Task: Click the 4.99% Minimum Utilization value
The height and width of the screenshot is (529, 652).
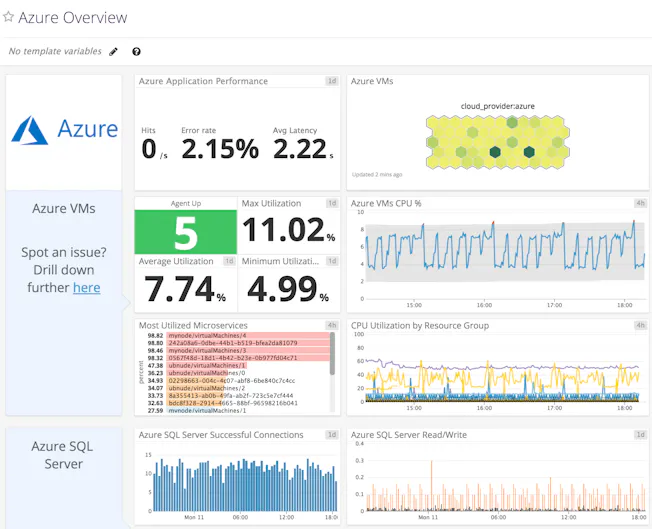Action: point(288,289)
